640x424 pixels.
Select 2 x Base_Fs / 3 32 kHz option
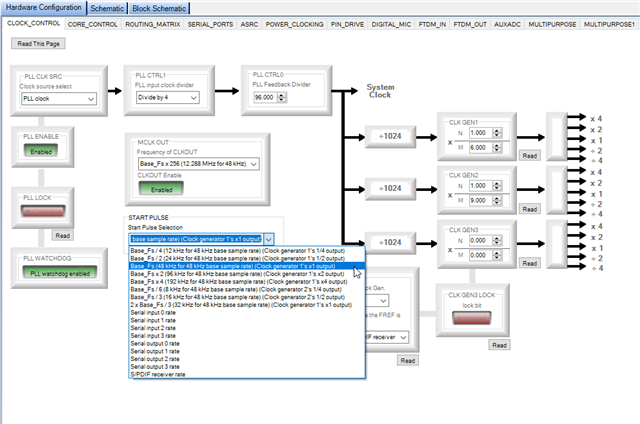point(247,305)
